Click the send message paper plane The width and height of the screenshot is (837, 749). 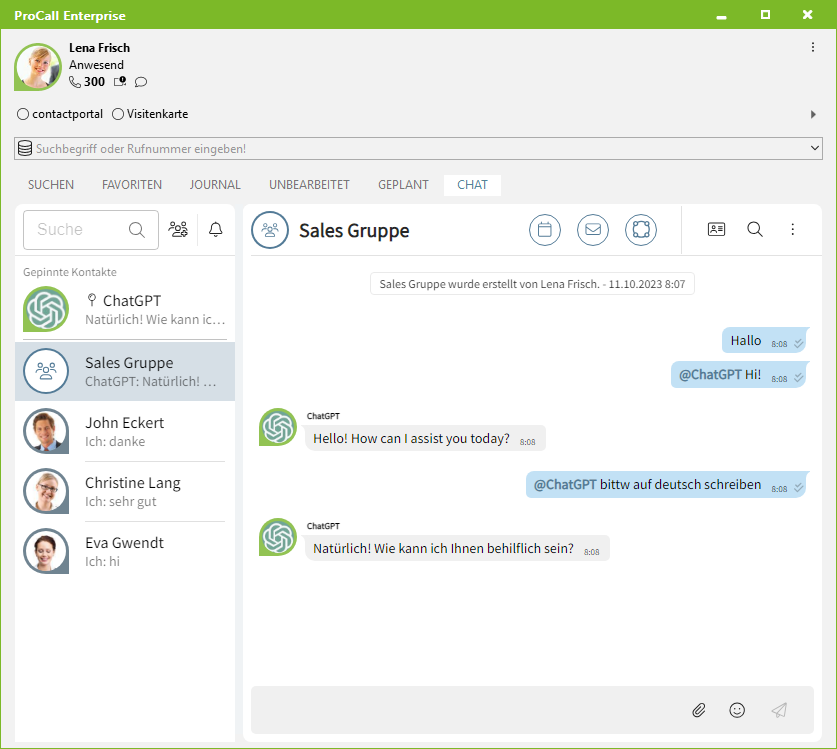779,710
